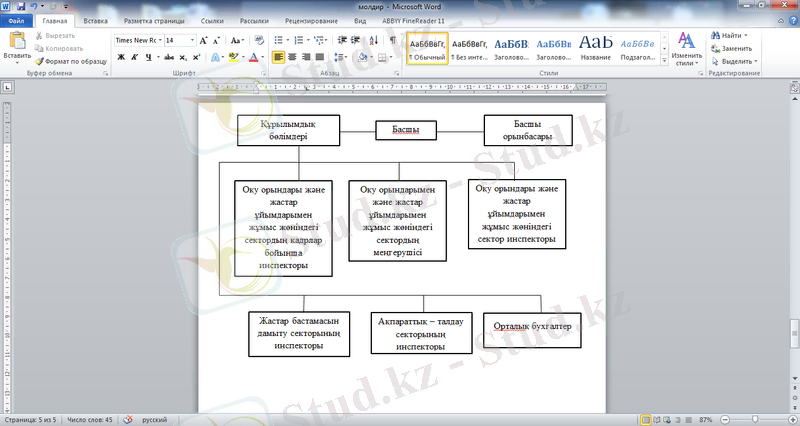
Task: Switch to the Разметка страницы tab
Action: point(154,21)
